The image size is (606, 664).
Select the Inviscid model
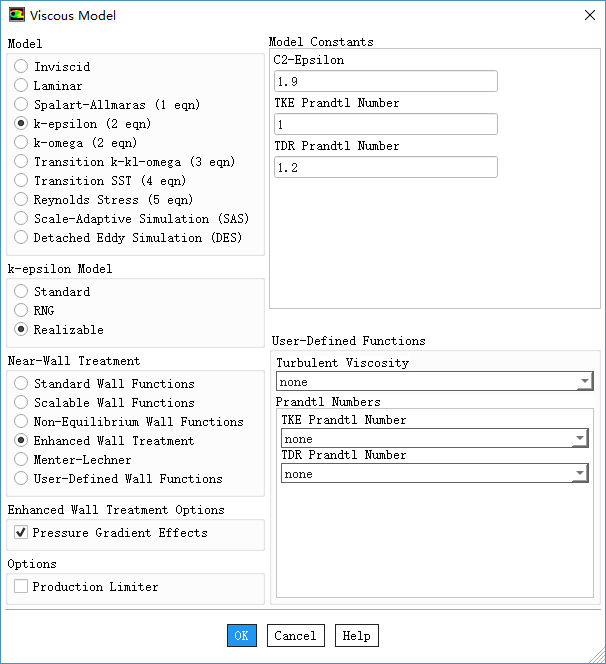point(21,67)
